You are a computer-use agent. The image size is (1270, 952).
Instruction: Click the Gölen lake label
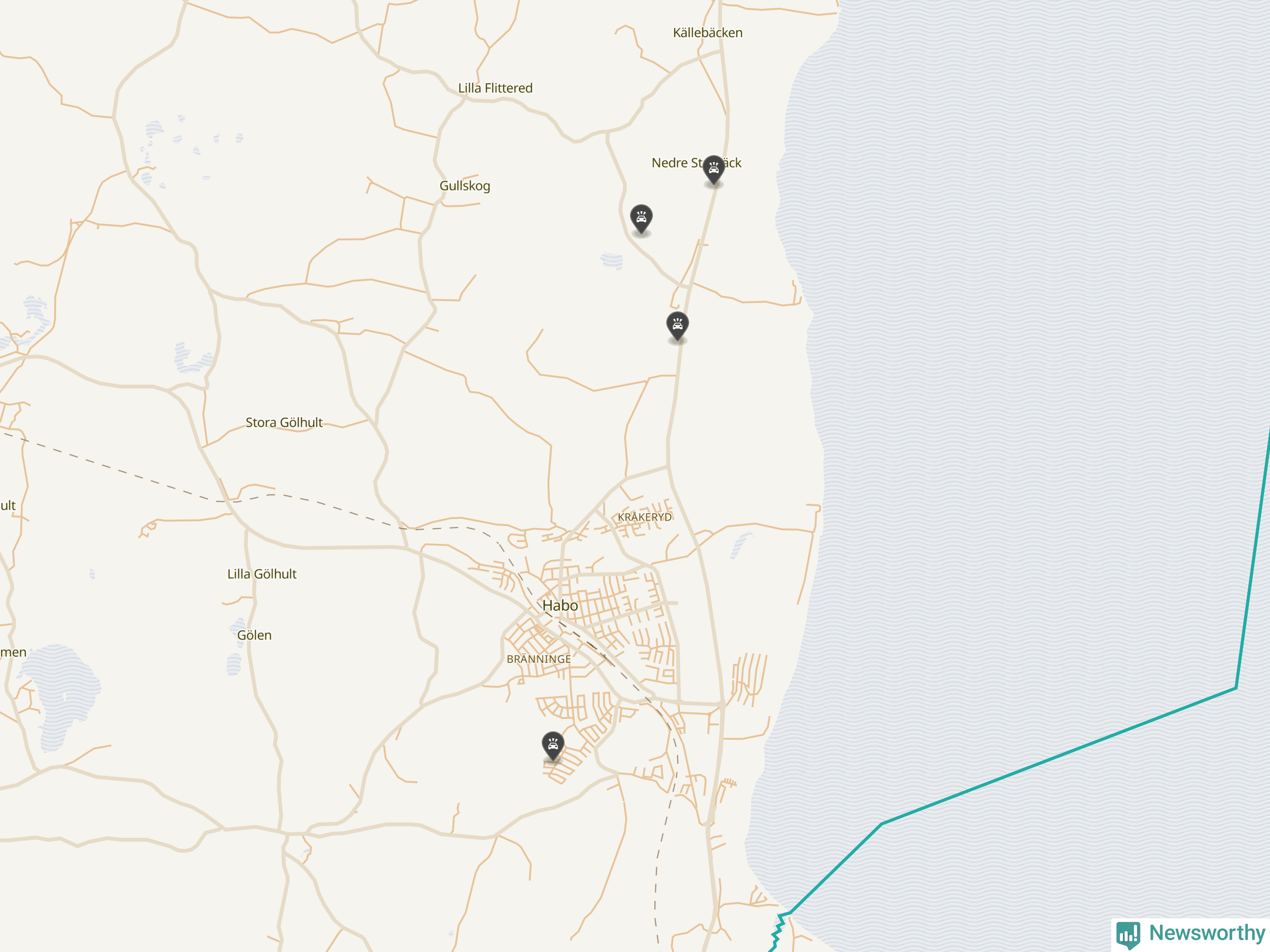coord(254,635)
